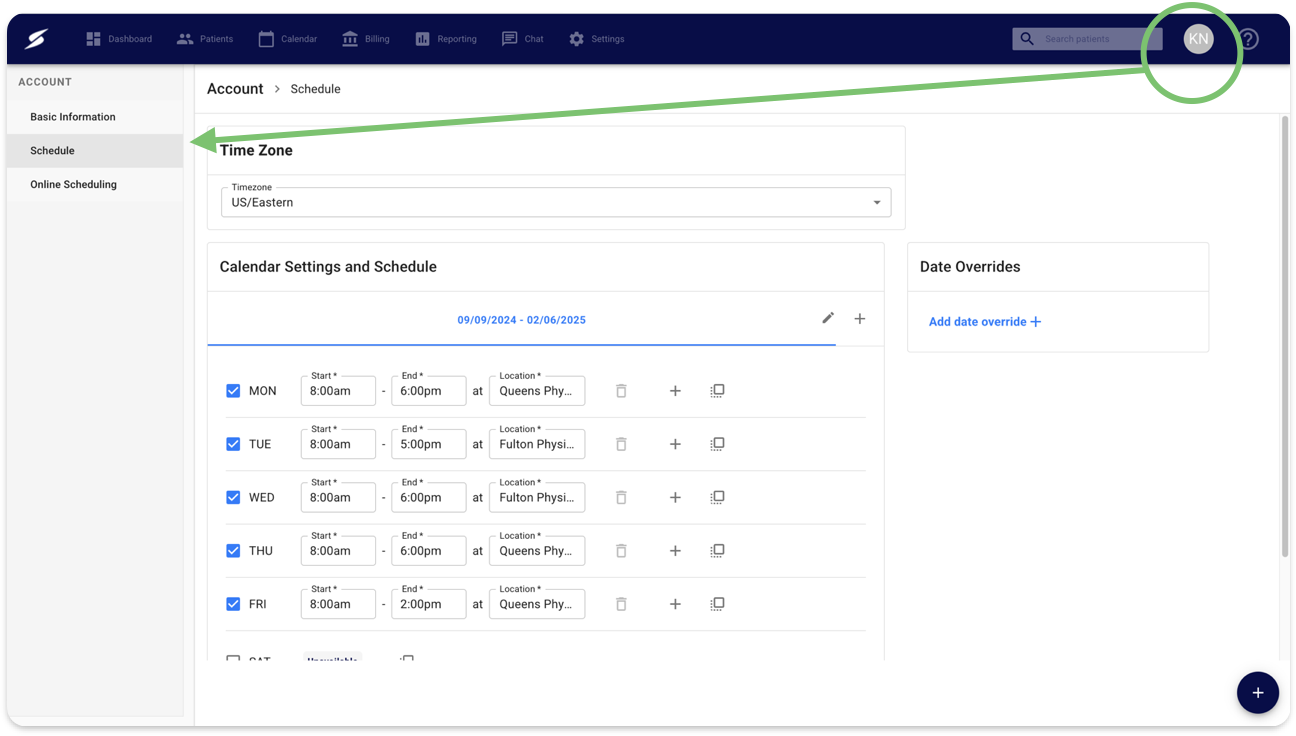Open Wednesday End time 6:00pm field
The height and width of the screenshot is (736, 1296).
click(428, 497)
